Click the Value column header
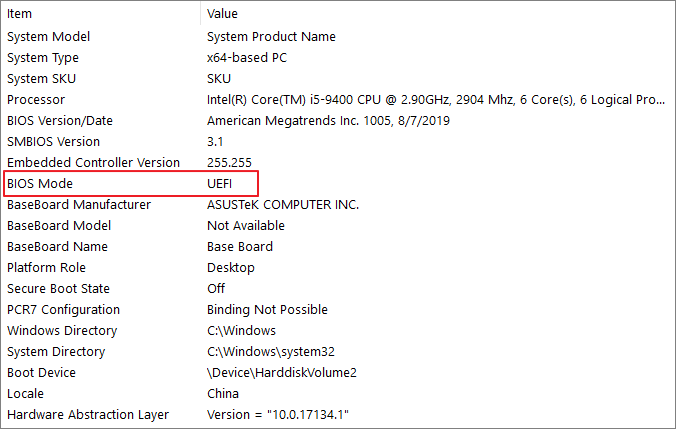676x429 pixels. click(222, 14)
